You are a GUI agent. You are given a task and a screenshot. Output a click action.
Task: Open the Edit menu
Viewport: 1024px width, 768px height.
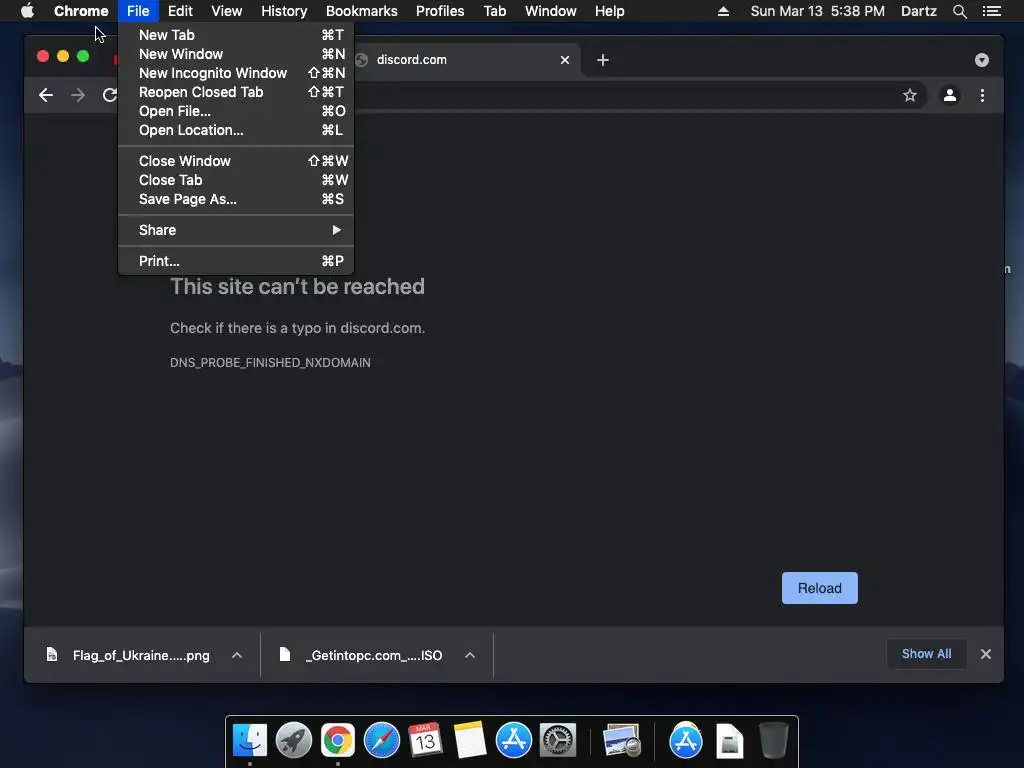point(180,11)
